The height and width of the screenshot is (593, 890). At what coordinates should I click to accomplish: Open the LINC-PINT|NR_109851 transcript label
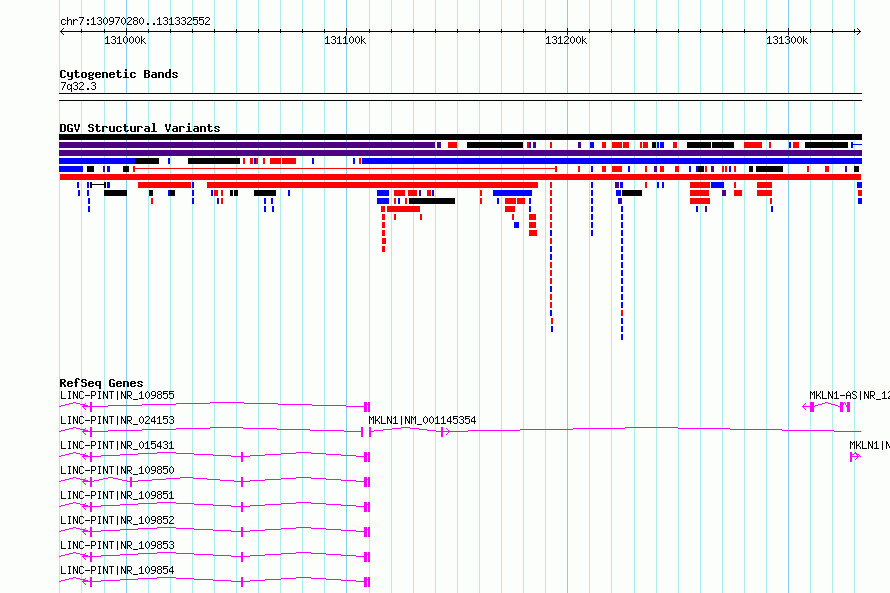tap(117, 495)
